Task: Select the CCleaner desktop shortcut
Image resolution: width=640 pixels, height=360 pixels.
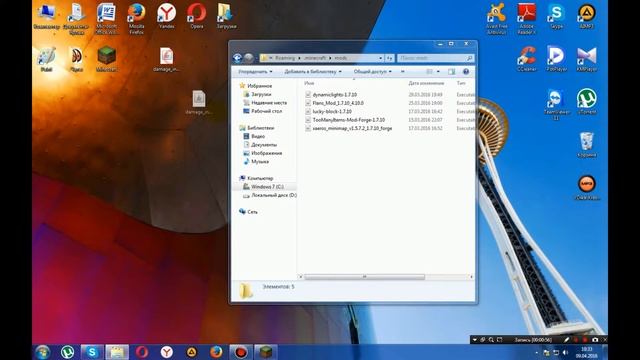Action: coord(527,58)
